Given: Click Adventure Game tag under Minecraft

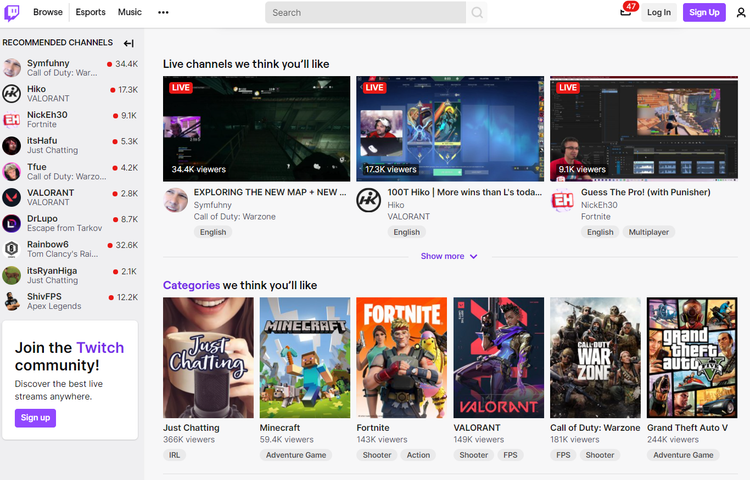Looking at the screenshot, I should click(296, 455).
